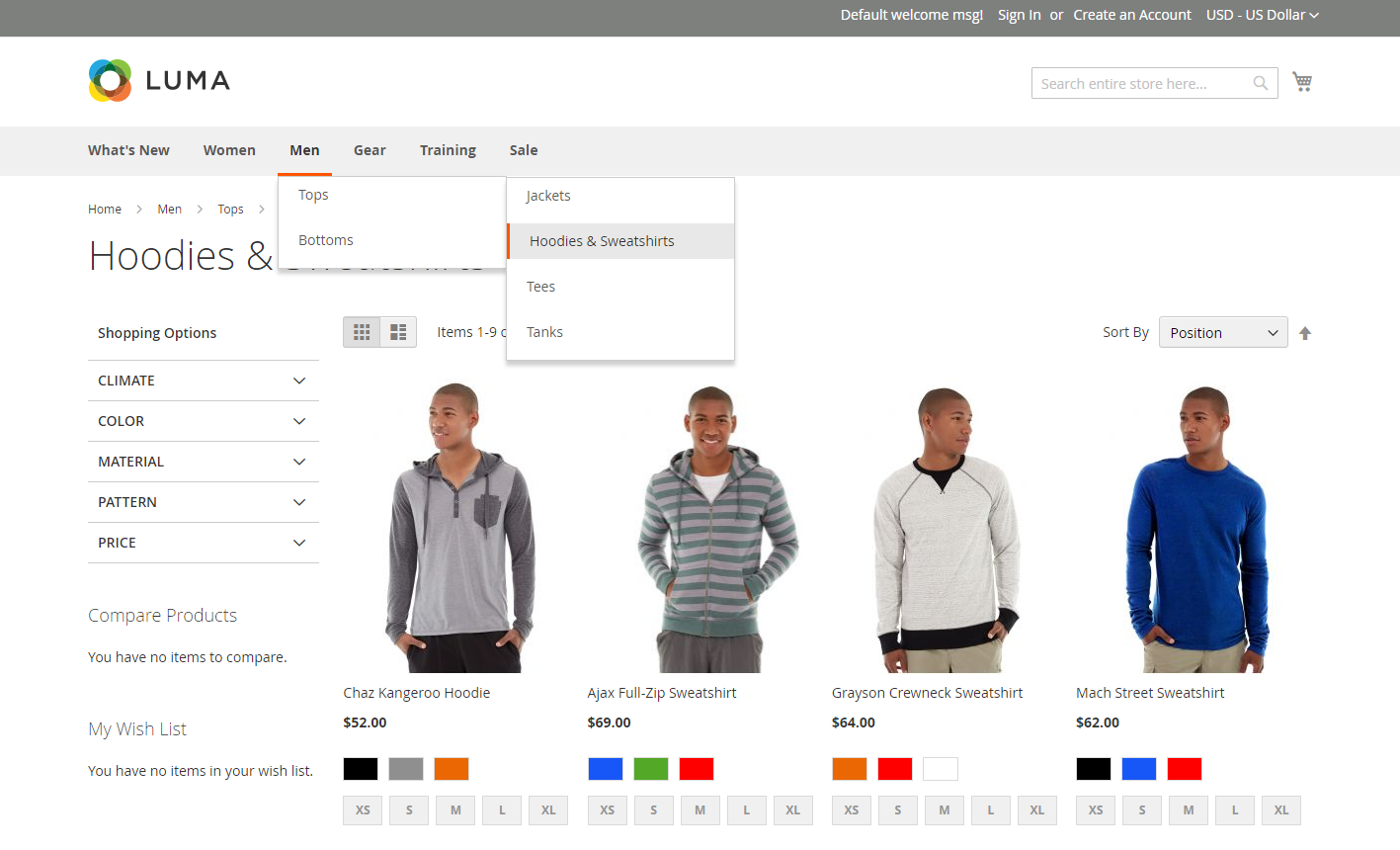This screenshot has height=850, width=1400.
Task: Select Tops in Men submenu
Action: pyautogui.click(x=392, y=195)
